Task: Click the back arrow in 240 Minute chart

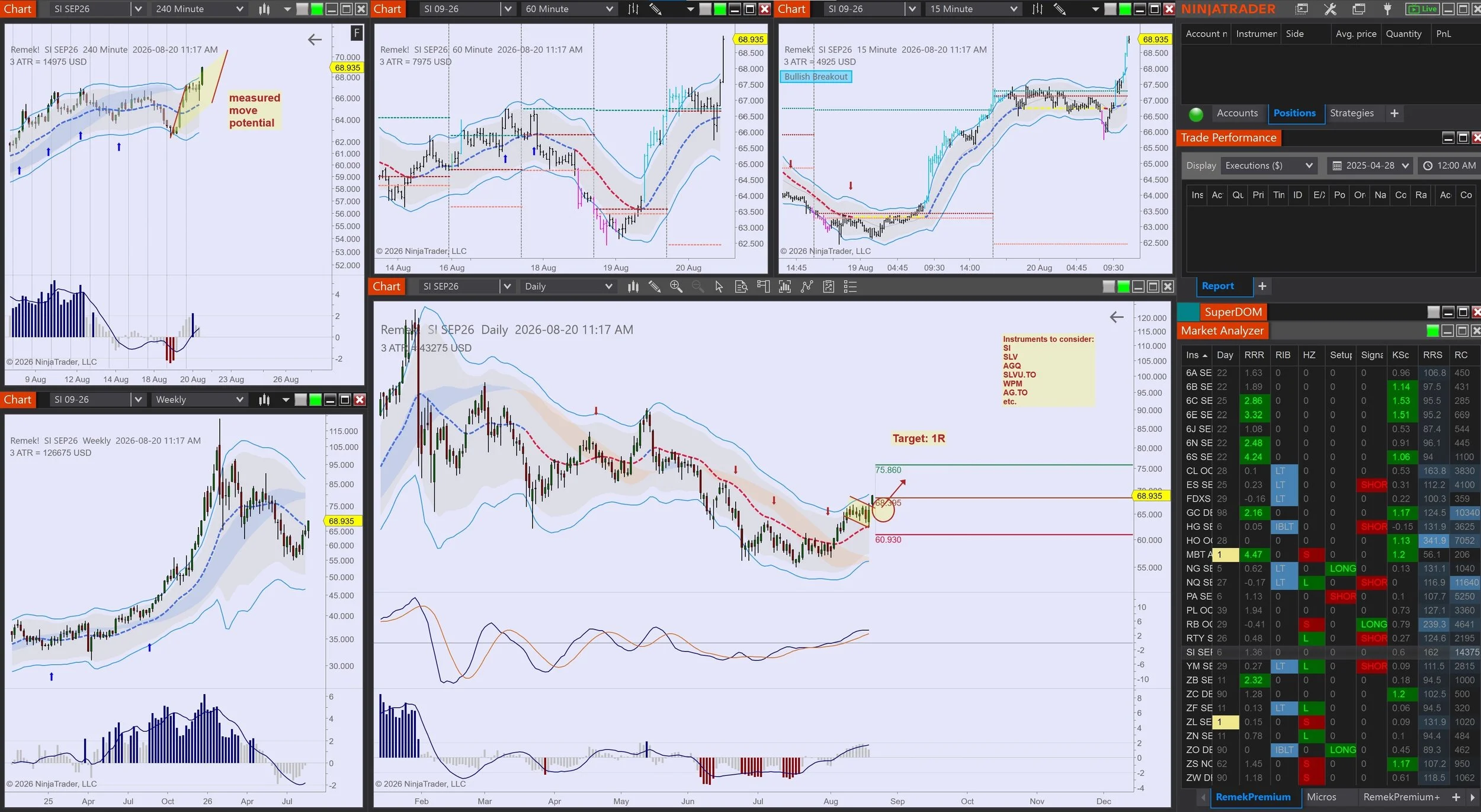Action: click(315, 40)
